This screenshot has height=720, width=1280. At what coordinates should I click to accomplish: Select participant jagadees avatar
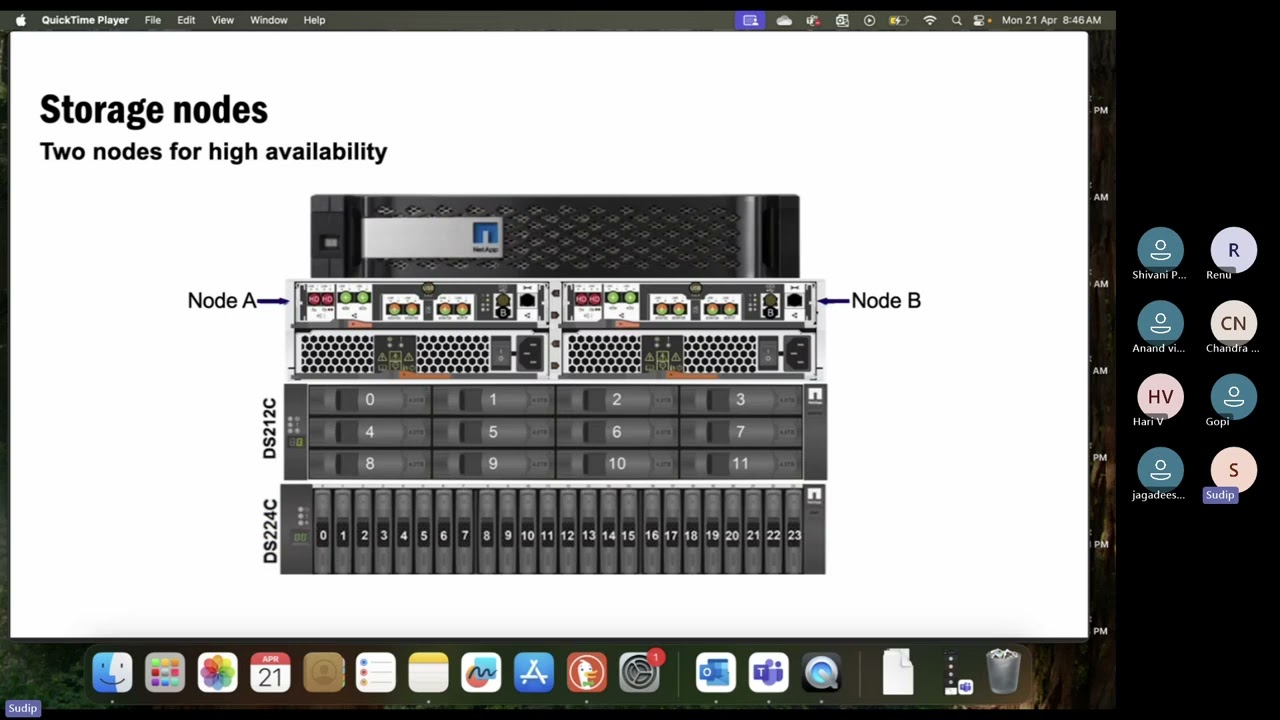[x=1160, y=469]
